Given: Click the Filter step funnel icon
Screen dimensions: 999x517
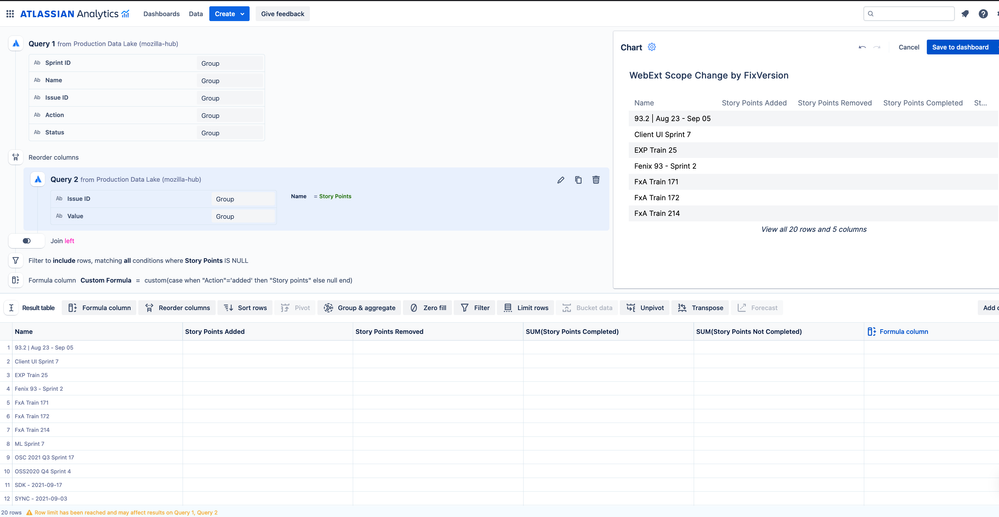Looking at the screenshot, I should tap(16, 261).
